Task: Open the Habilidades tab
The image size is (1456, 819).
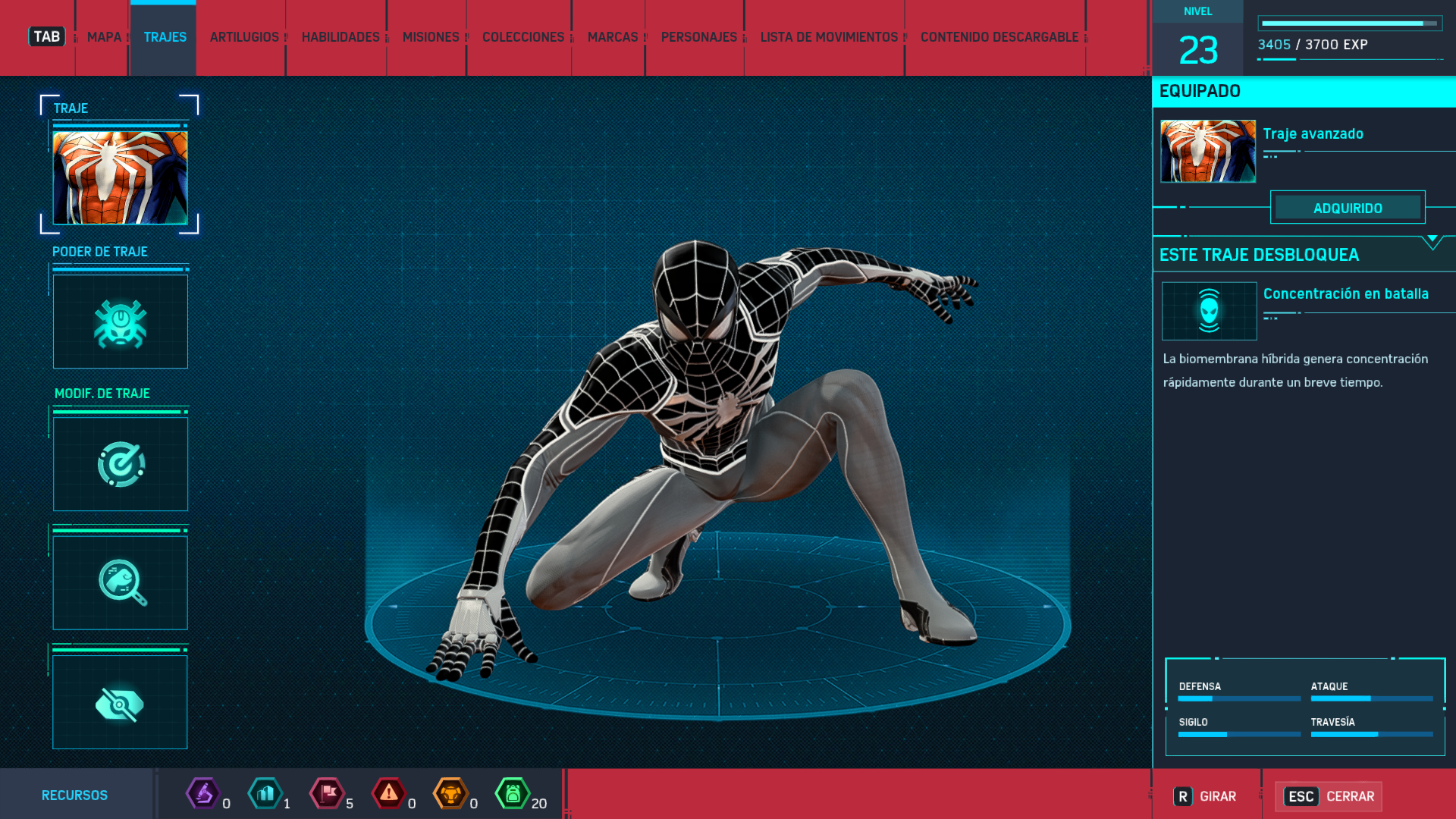Action: tap(340, 37)
